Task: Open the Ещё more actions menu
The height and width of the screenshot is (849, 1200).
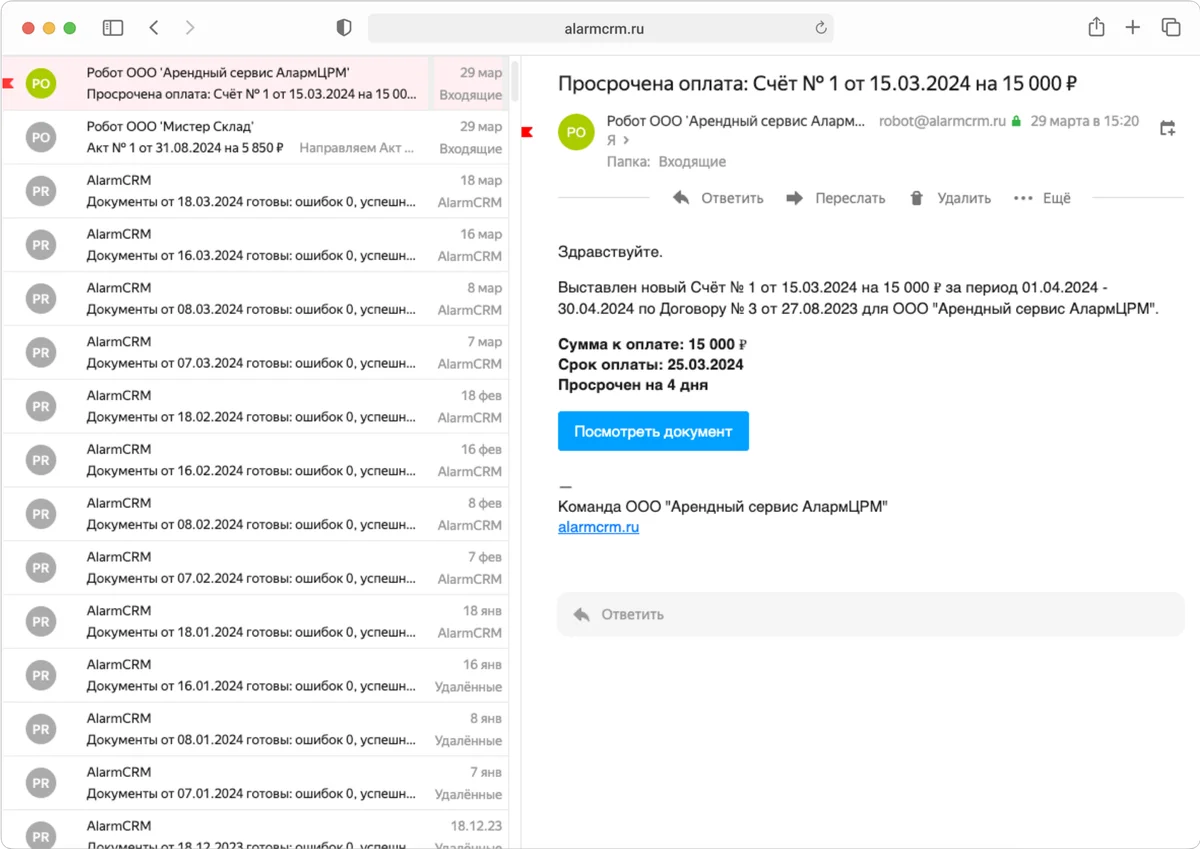Action: pos(1042,198)
